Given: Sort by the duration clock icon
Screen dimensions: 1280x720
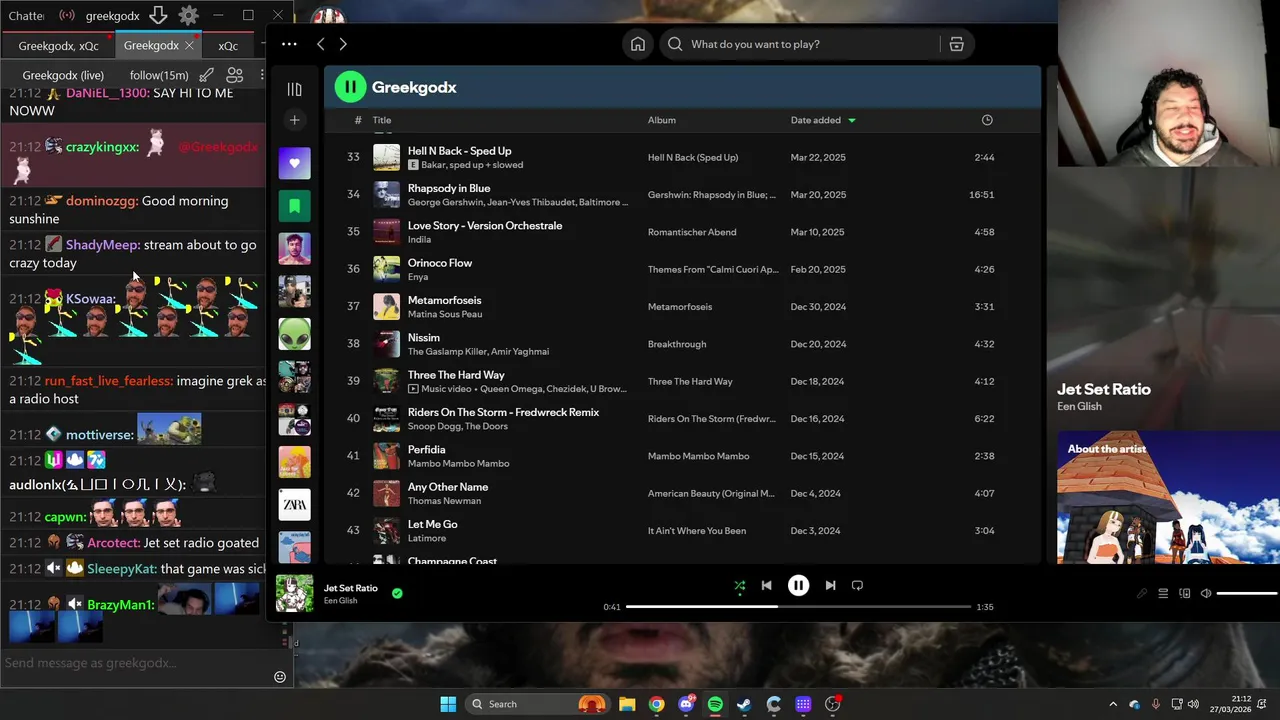Looking at the screenshot, I should (987, 120).
